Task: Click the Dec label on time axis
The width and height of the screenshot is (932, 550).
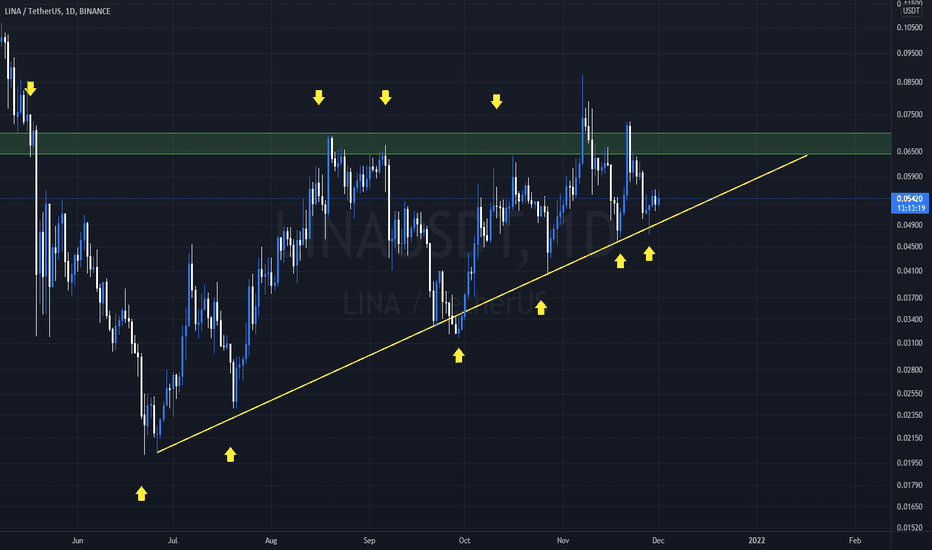Action: (658, 541)
